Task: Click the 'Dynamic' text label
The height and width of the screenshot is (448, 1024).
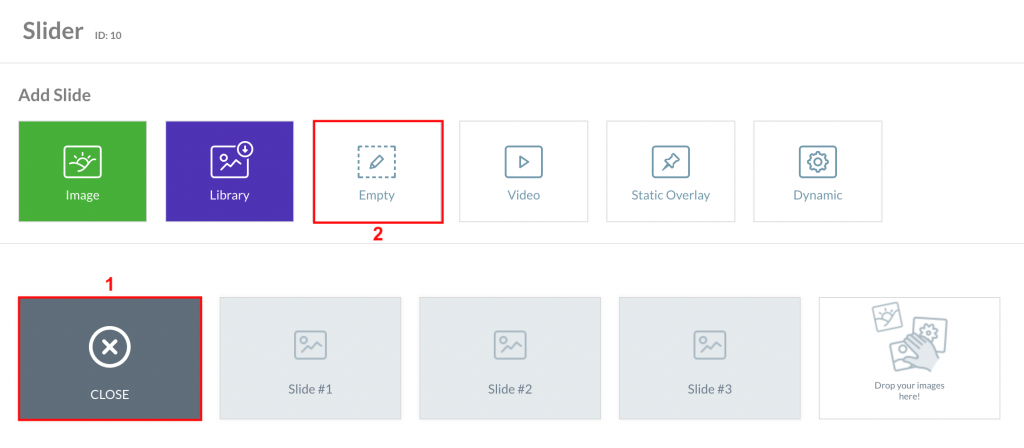Action: [818, 195]
